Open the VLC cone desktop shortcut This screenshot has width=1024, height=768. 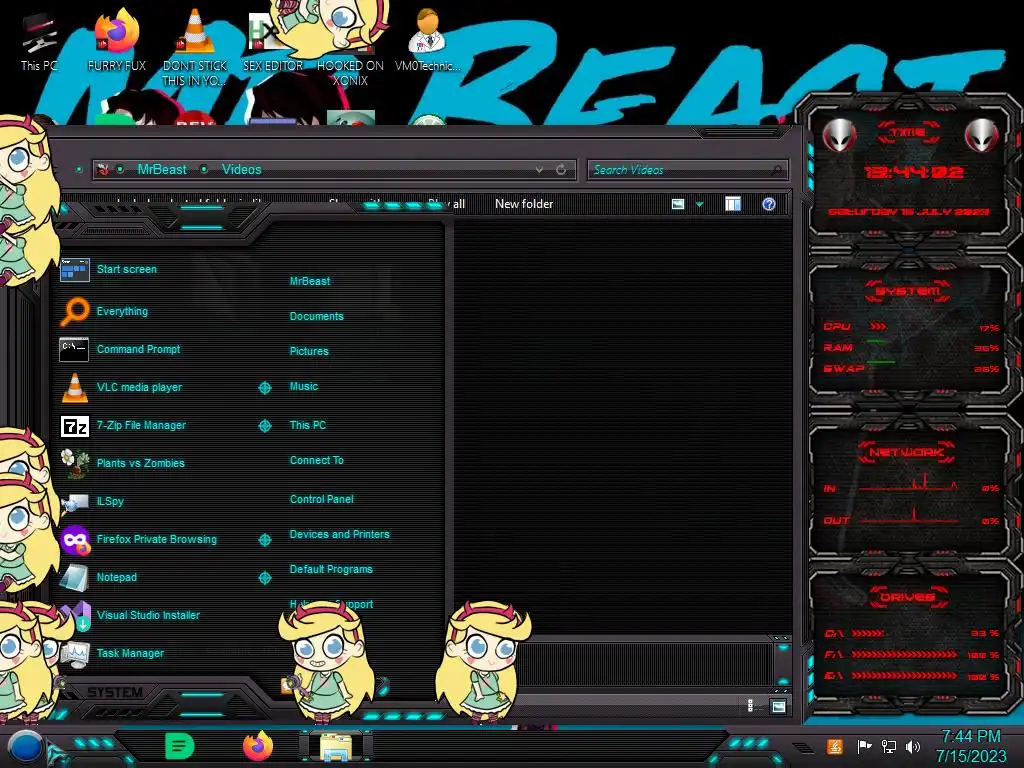coord(194,47)
